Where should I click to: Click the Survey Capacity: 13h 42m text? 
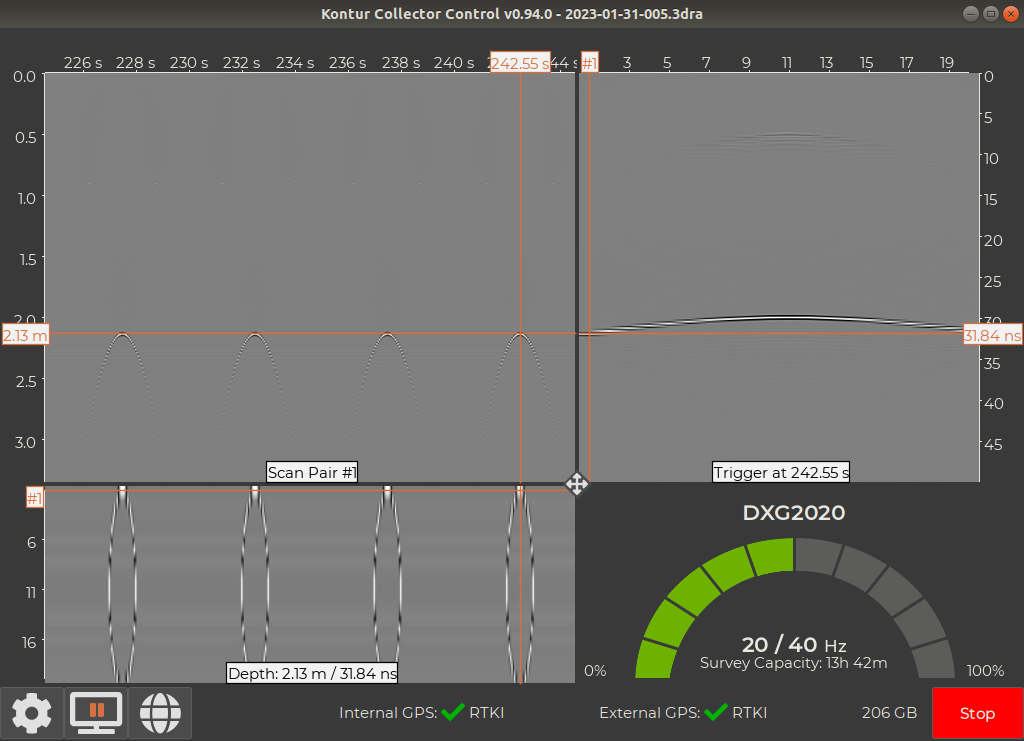point(793,663)
